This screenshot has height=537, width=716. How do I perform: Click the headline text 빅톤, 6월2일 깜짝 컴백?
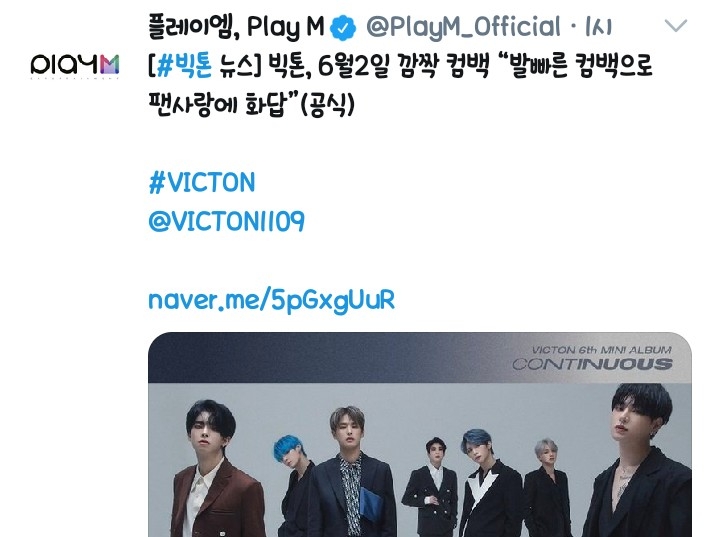coord(379,66)
